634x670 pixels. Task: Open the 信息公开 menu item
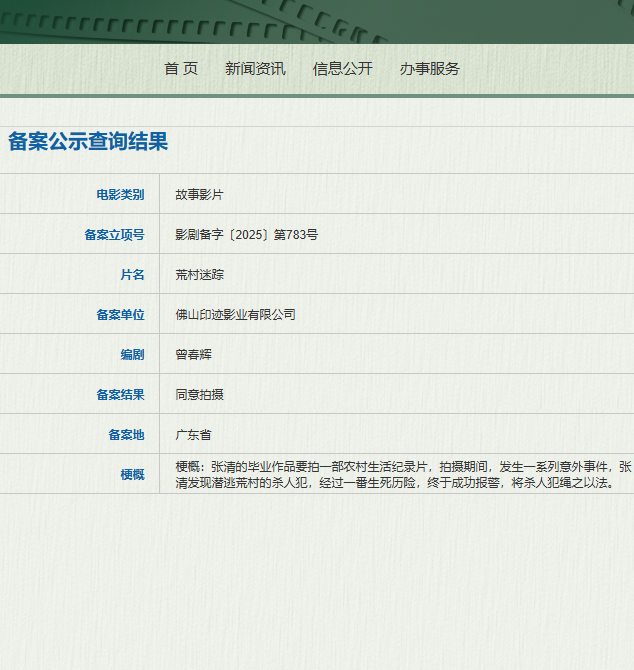click(342, 69)
